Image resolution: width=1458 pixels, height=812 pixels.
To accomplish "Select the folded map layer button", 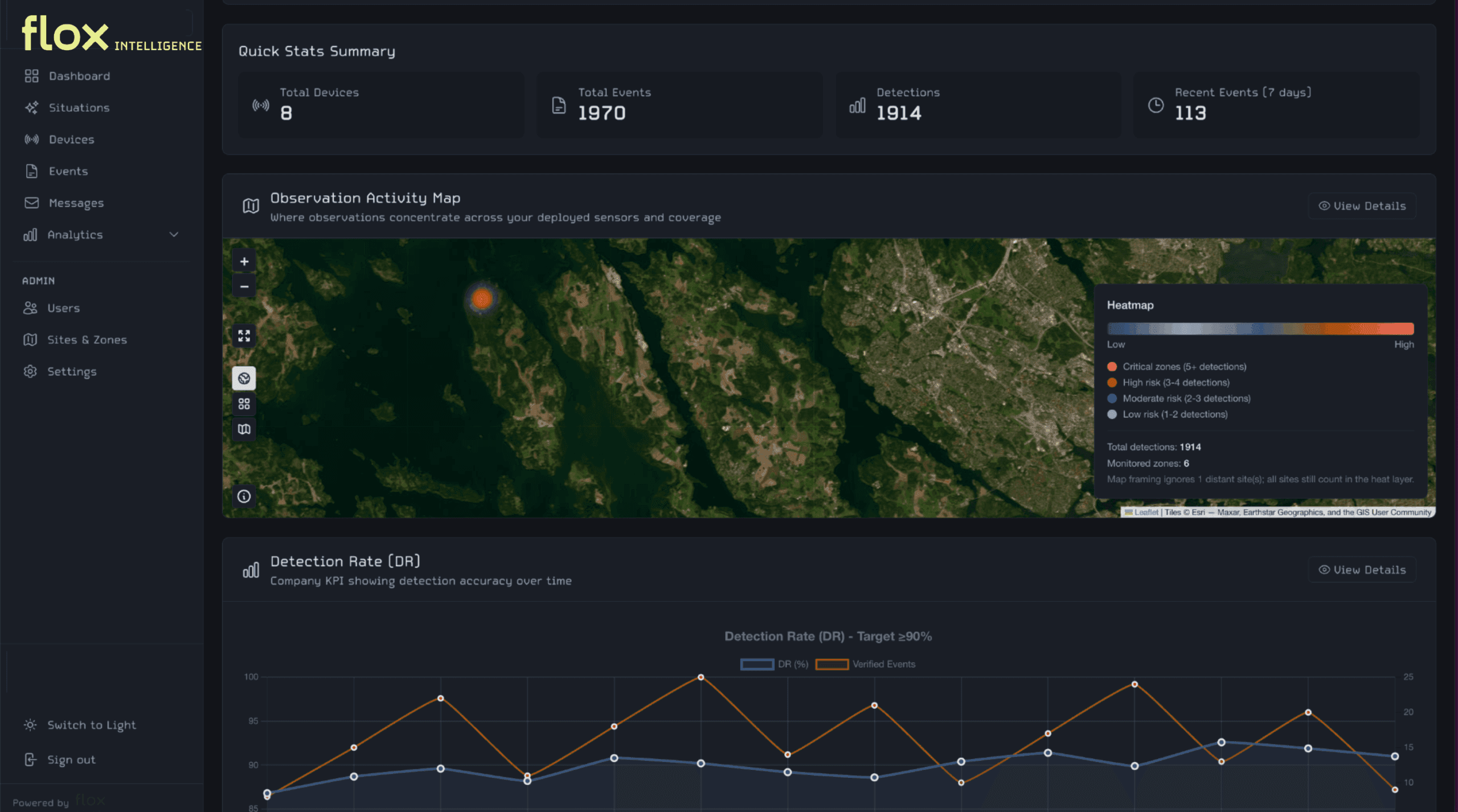I will click(244, 429).
